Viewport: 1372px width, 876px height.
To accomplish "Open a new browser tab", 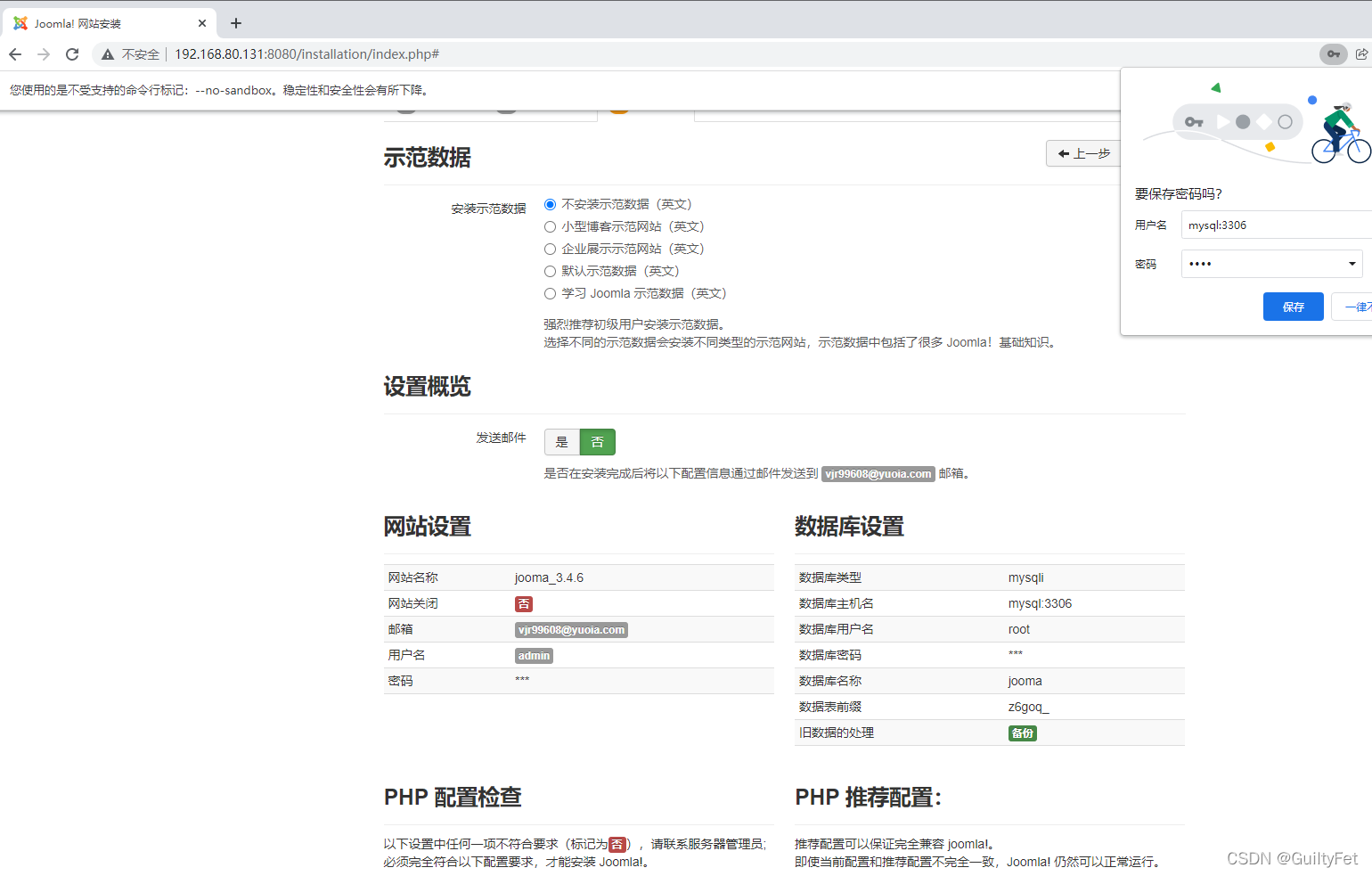I will pyautogui.click(x=236, y=23).
